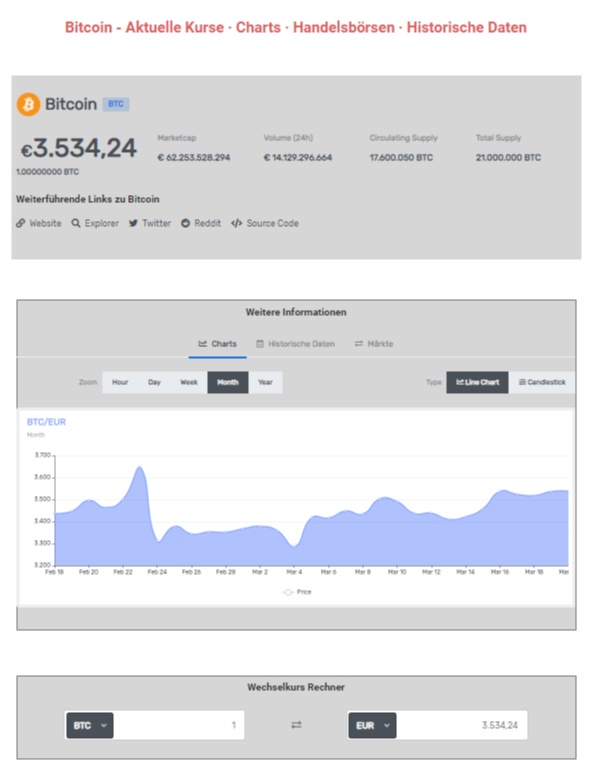Image resolution: width=609 pixels, height=771 pixels.
Task: Click the EUR amount field showing 3.534,24
Action: click(462, 726)
